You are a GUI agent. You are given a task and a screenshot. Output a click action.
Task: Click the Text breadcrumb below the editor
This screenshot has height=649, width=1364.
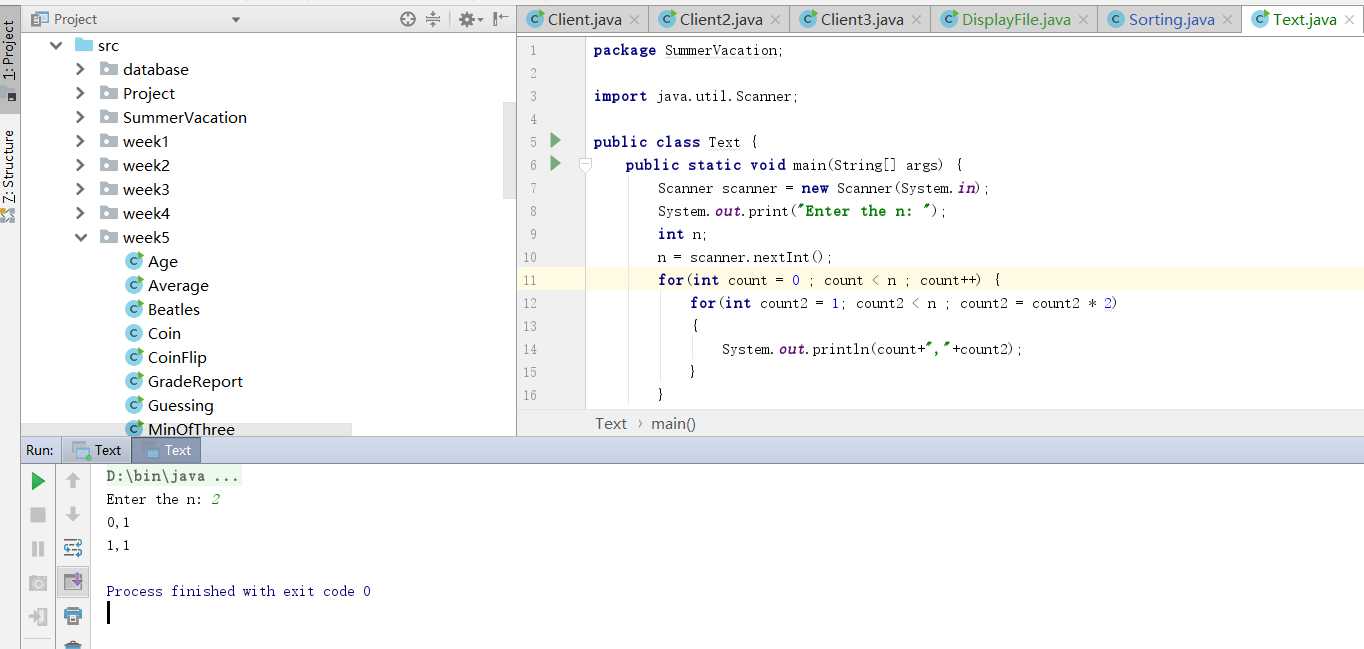tap(611, 423)
